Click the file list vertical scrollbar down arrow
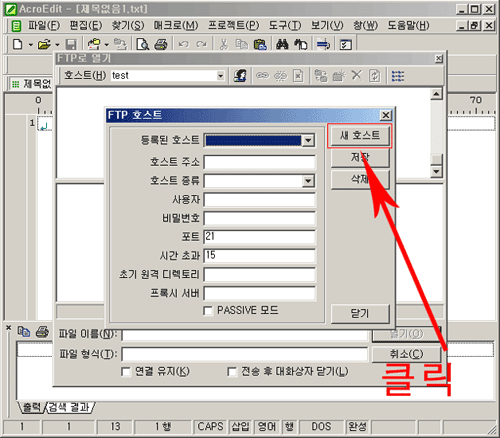Screen dimensions: 500x438 (x=436, y=172)
